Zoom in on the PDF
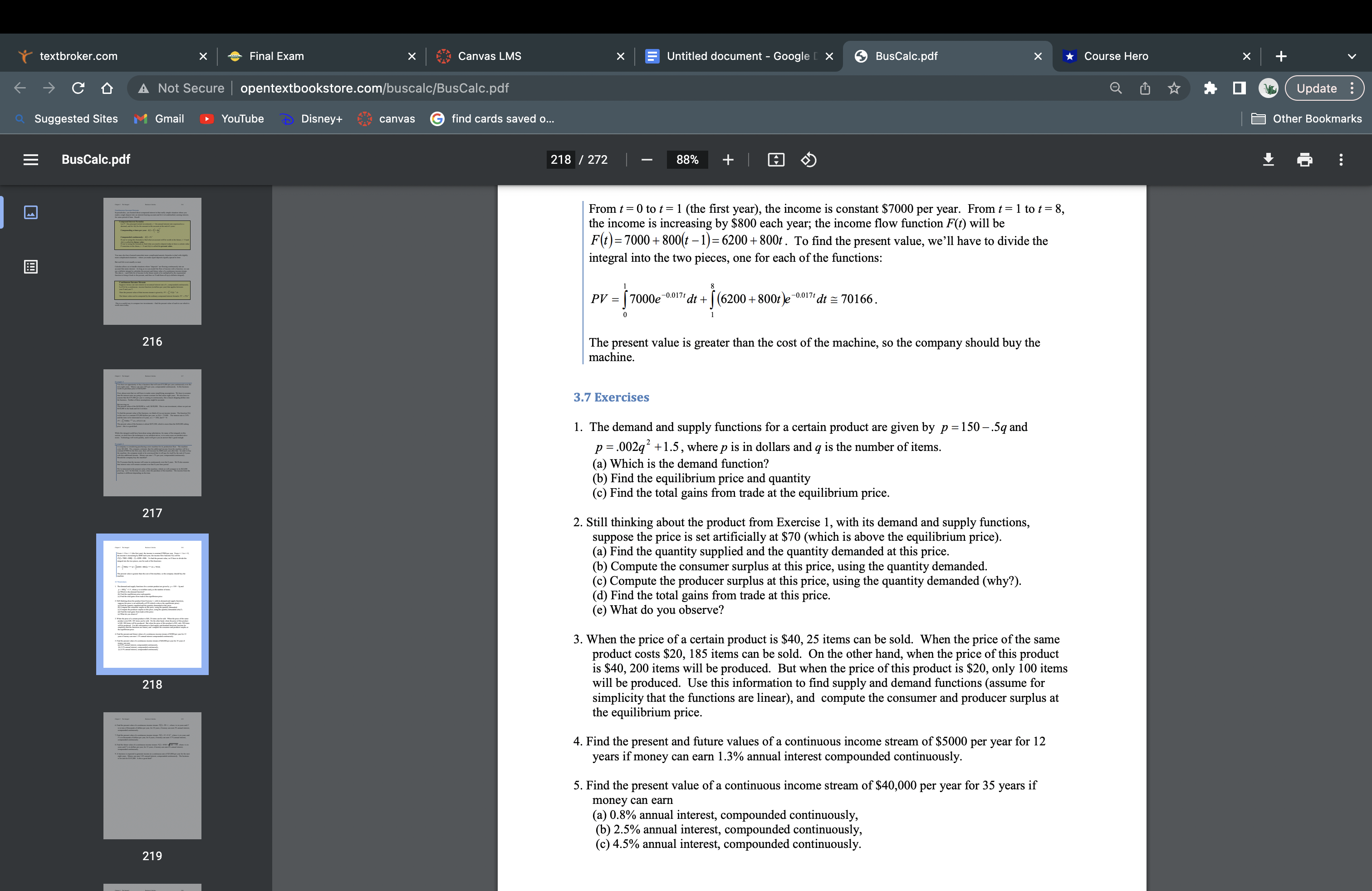1372x891 pixels. tap(727, 160)
